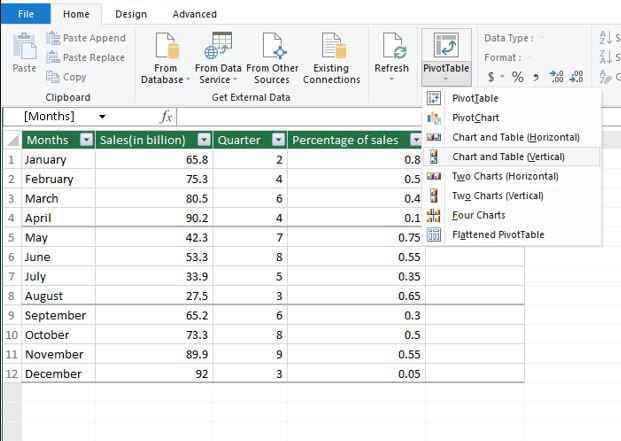621x441 pixels.
Task: Choose Flattened PivotTable from the menu
Action: point(498,235)
